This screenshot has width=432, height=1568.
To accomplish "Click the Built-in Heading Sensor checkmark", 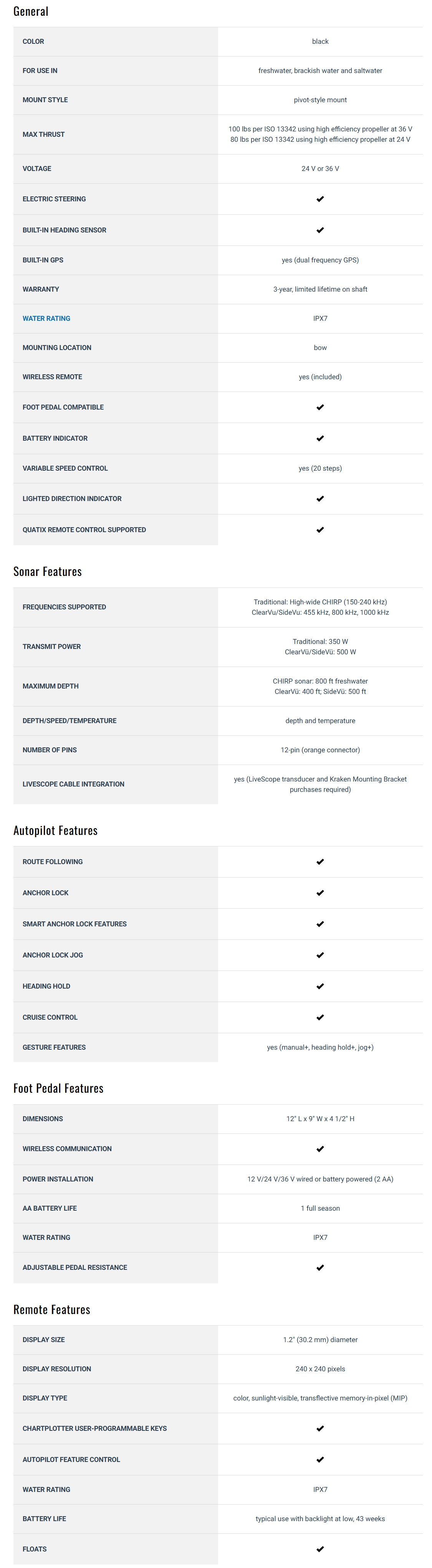I will 320,230.
